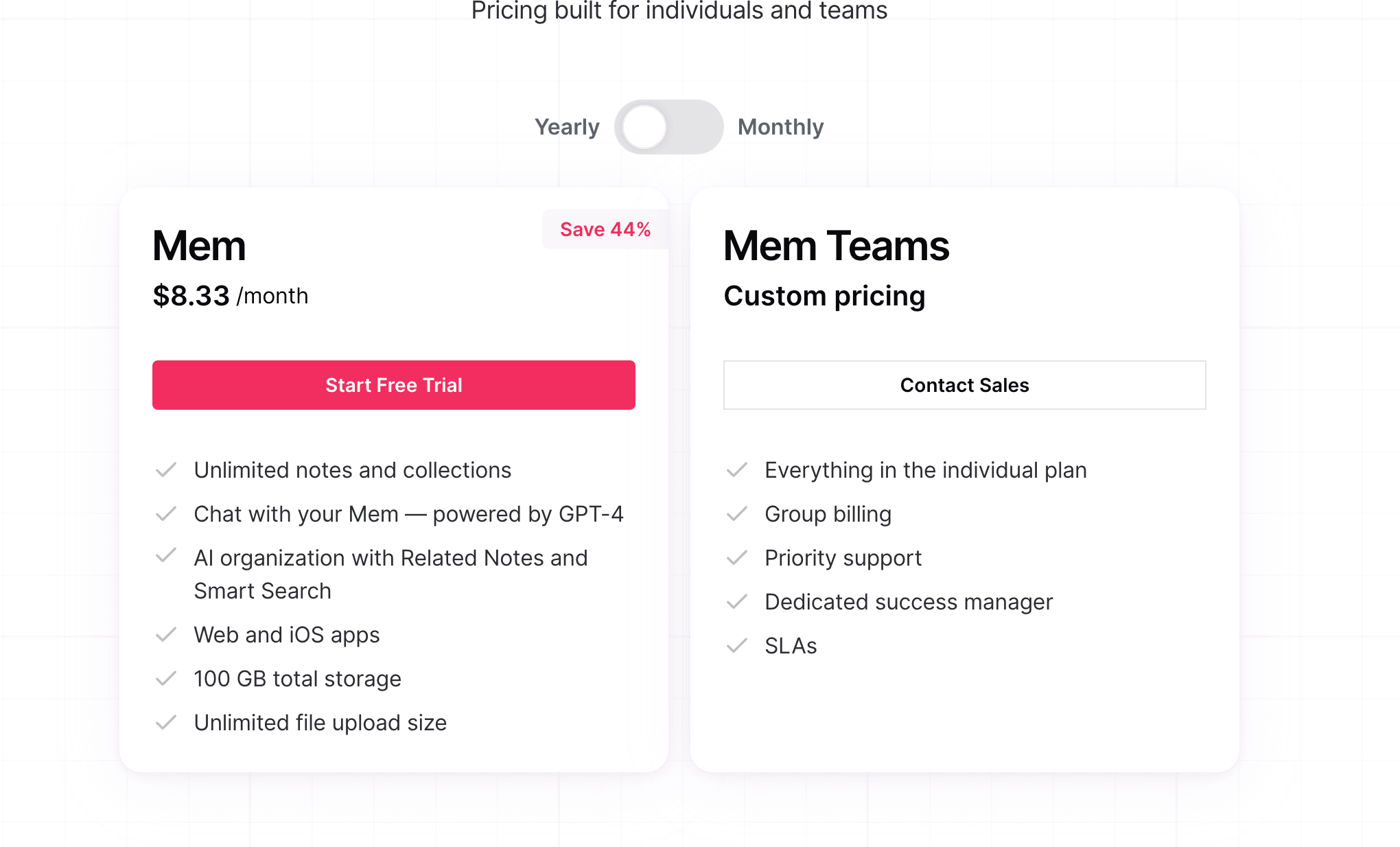This screenshot has height=847, width=1400.
Task: Select the Mem plan heading
Action: 199,246
